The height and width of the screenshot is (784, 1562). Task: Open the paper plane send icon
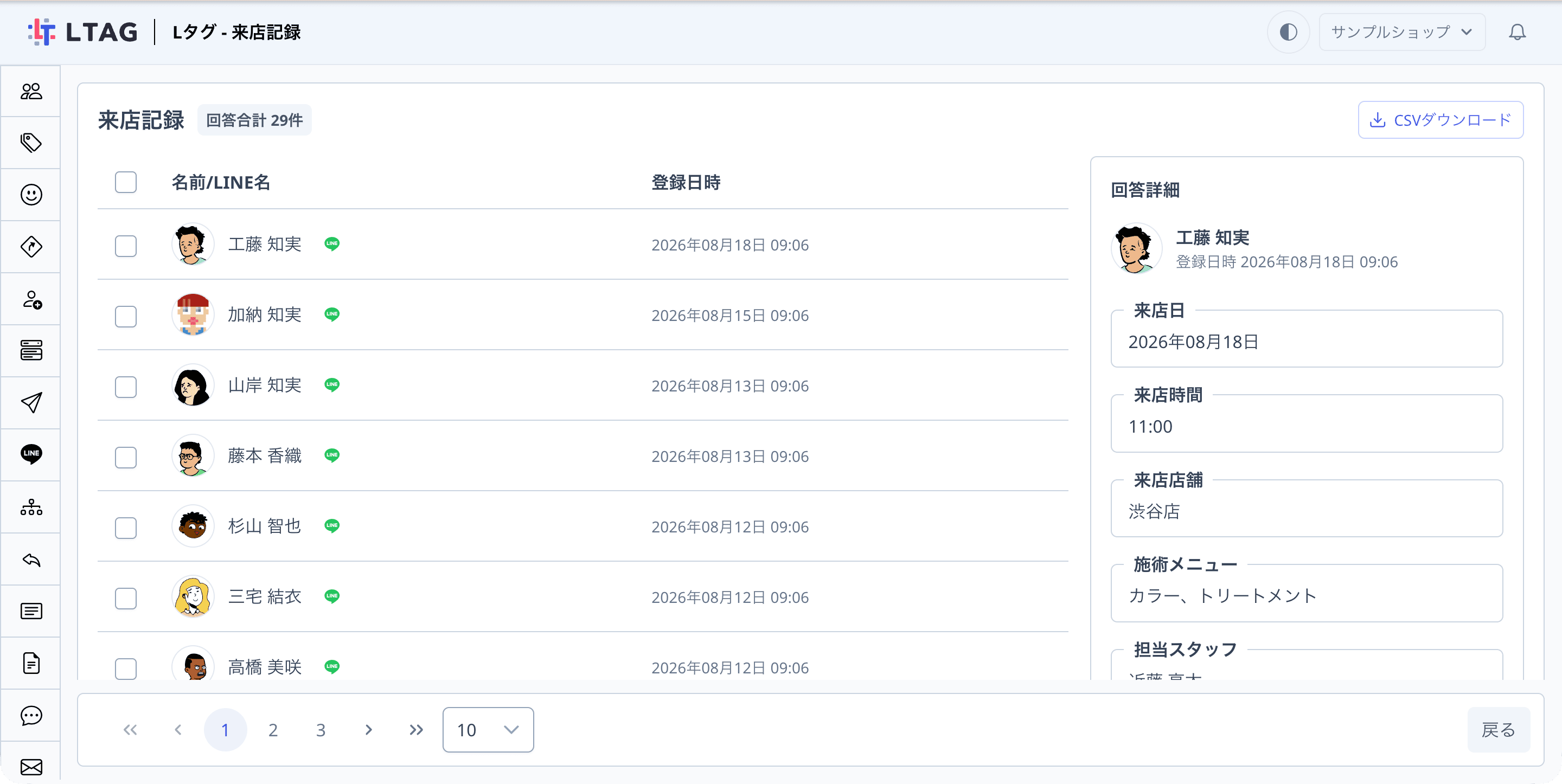(31, 403)
